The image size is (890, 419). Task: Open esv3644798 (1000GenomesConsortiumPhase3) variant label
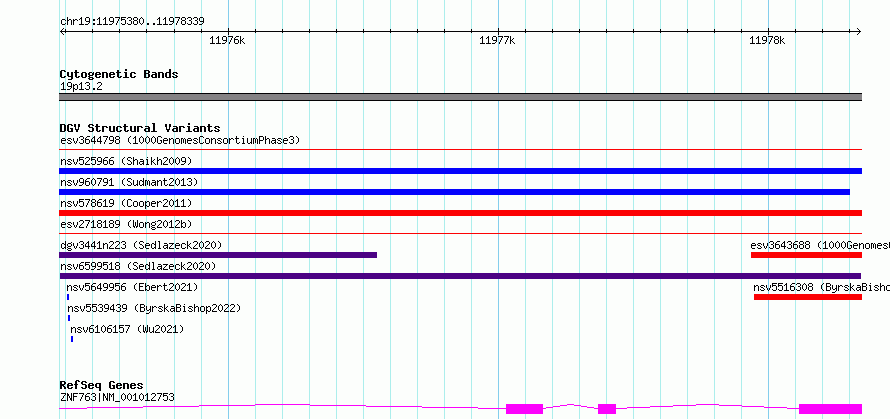(180, 140)
